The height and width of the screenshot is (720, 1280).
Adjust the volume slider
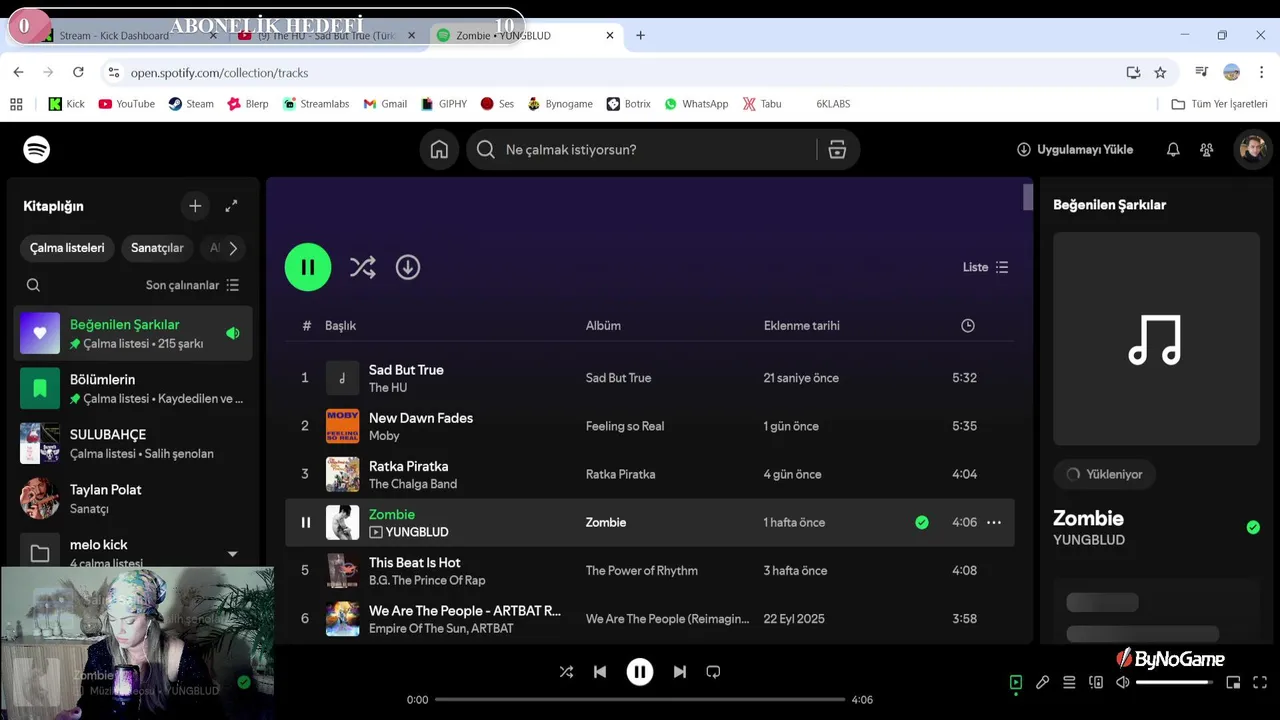coord(1175,682)
